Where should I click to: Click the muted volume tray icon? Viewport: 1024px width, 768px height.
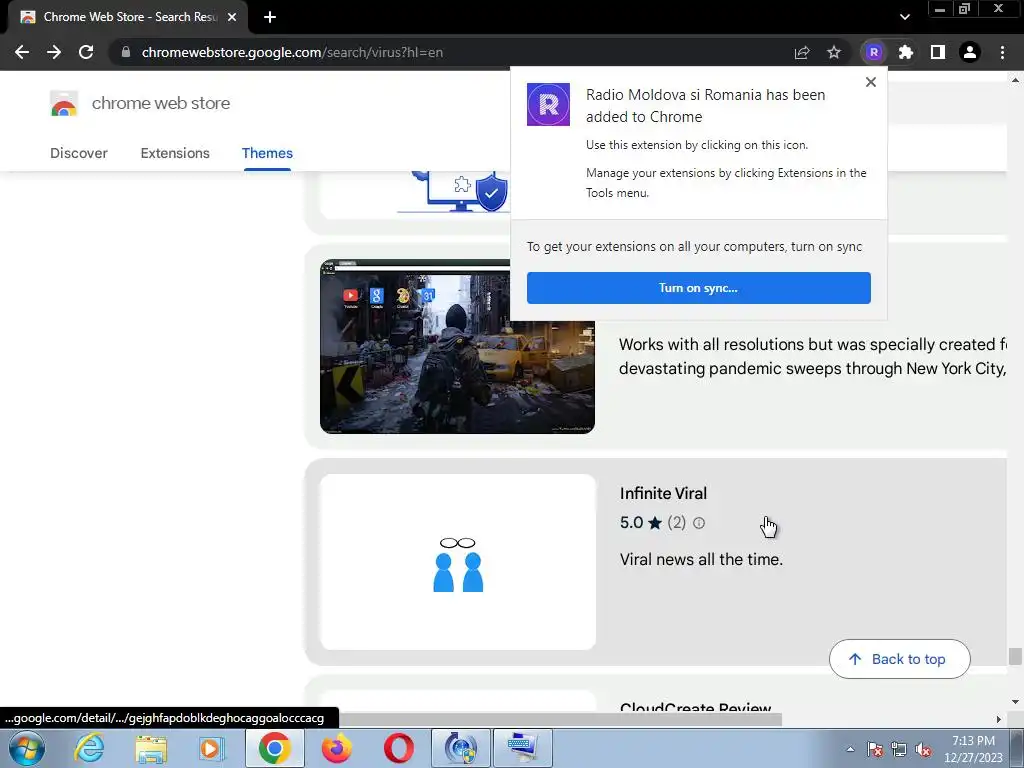pos(923,750)
